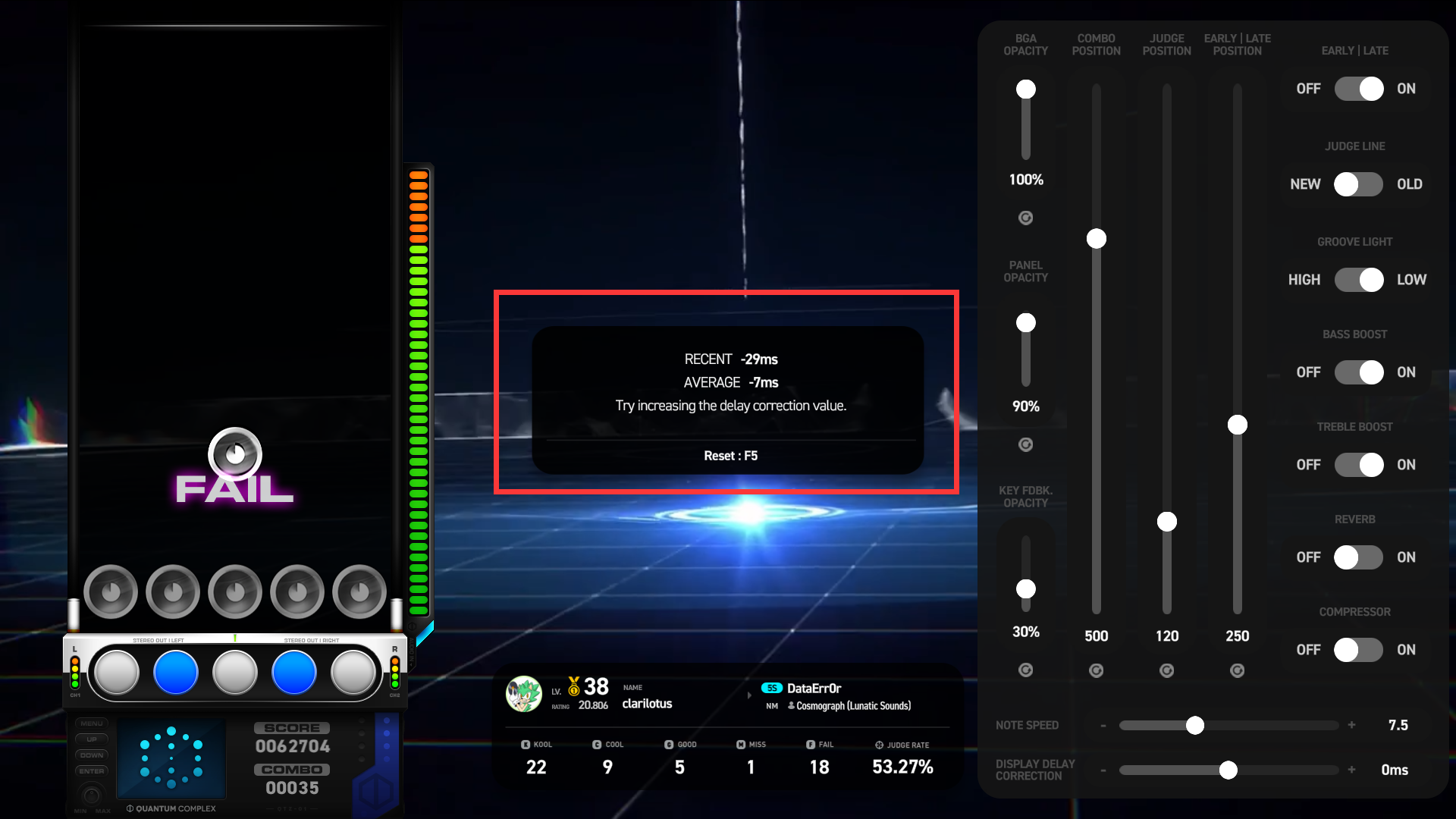
Task: Reset Combo Position using its reset icon
Action: point(1096,670)
